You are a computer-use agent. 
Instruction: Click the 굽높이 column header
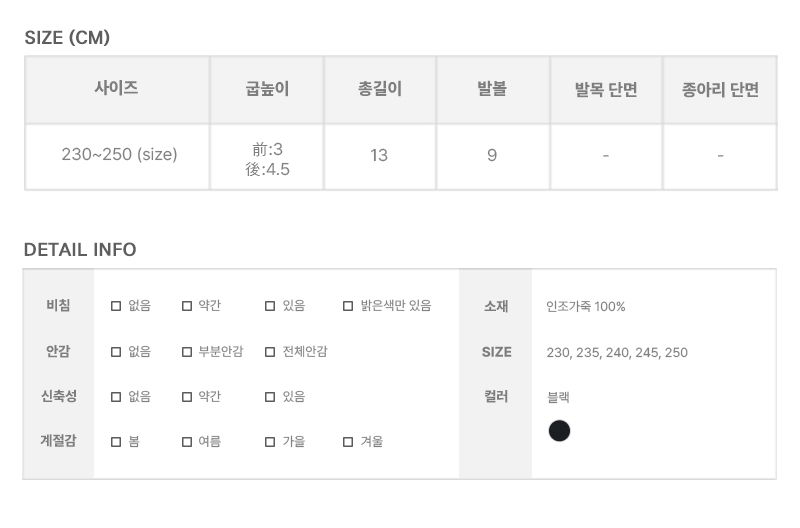pos(267,89)
